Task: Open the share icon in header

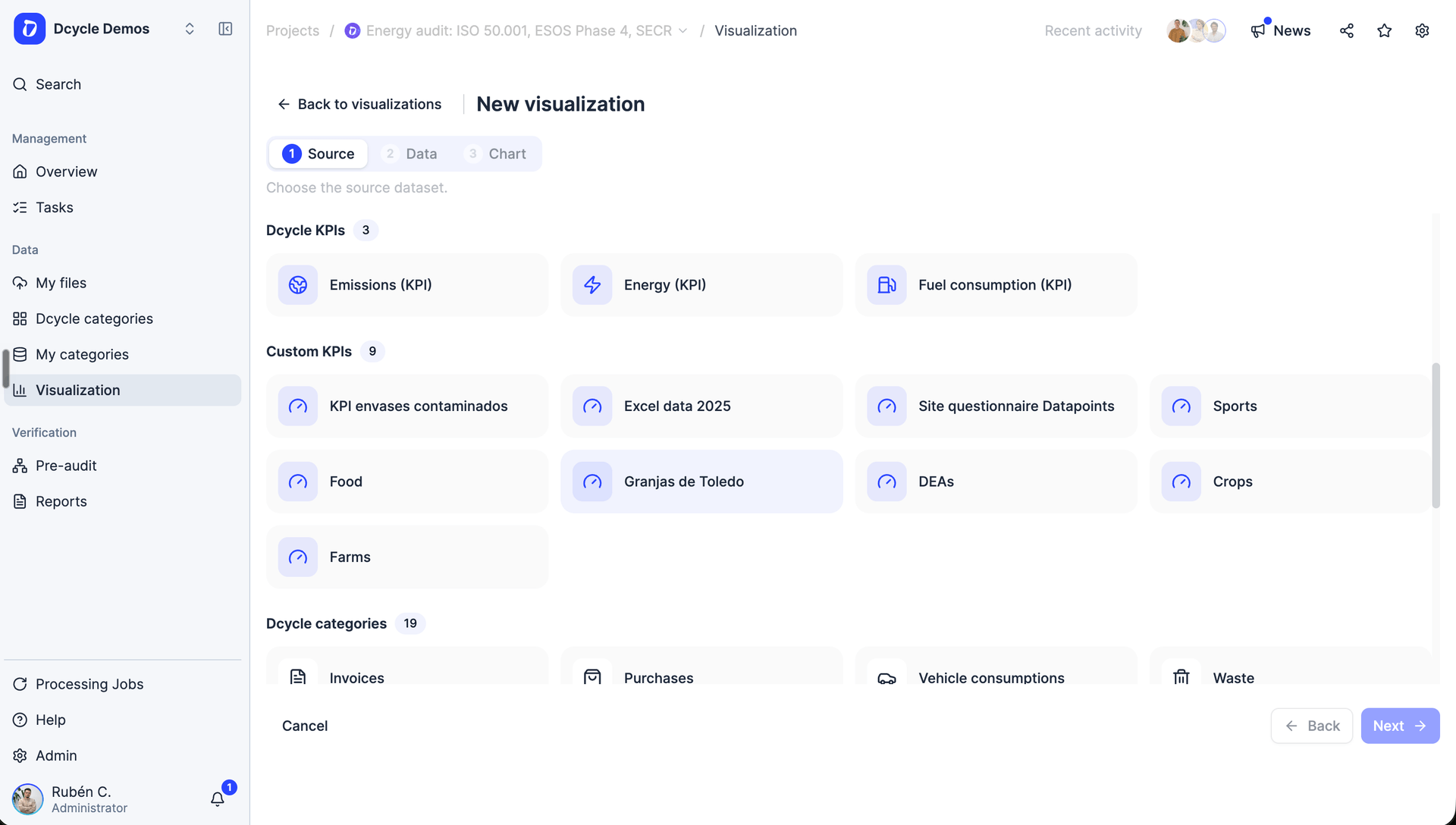Action: click(x=1347, y=30)
